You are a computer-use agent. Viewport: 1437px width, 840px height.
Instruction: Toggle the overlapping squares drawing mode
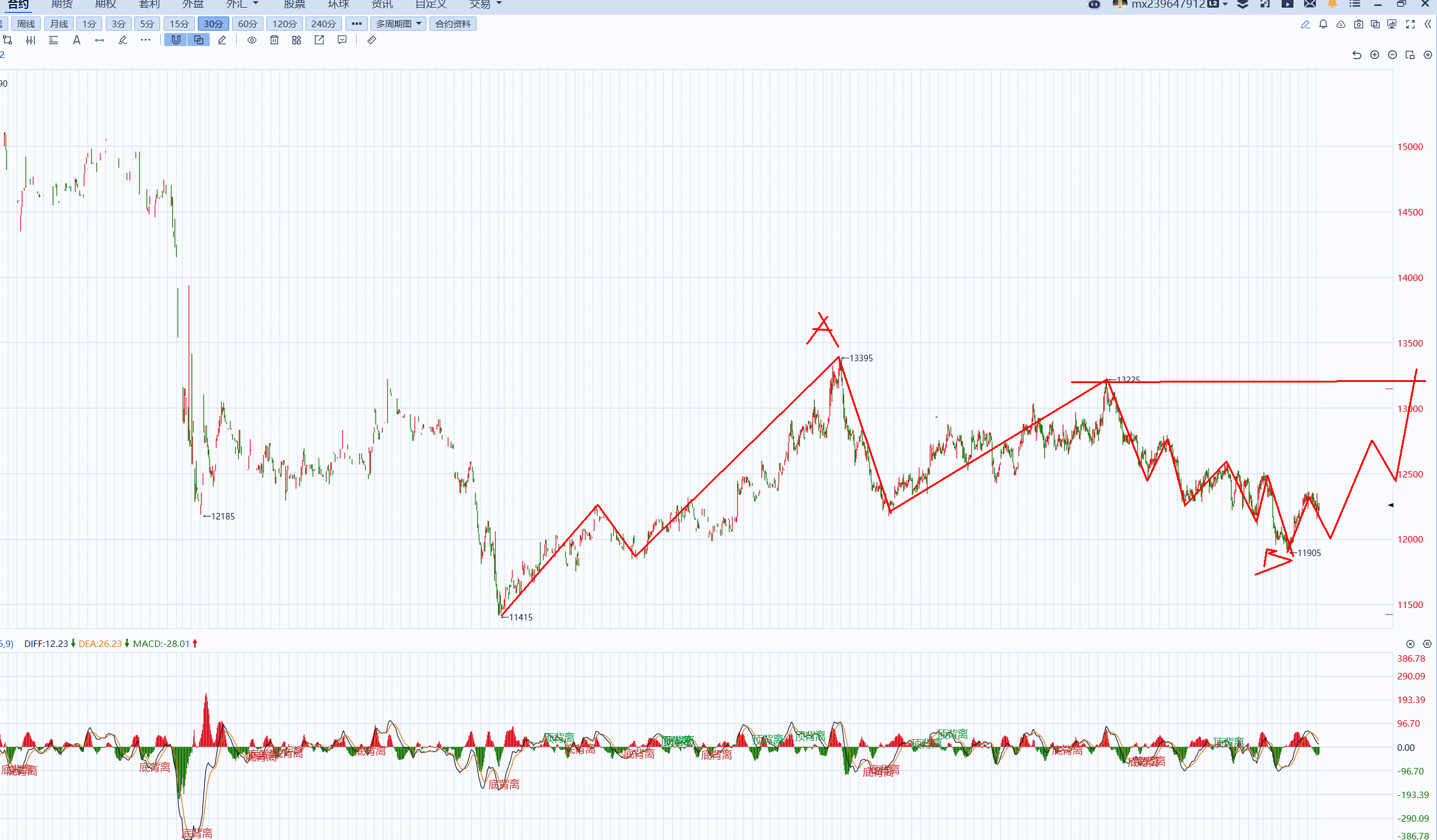198,40
